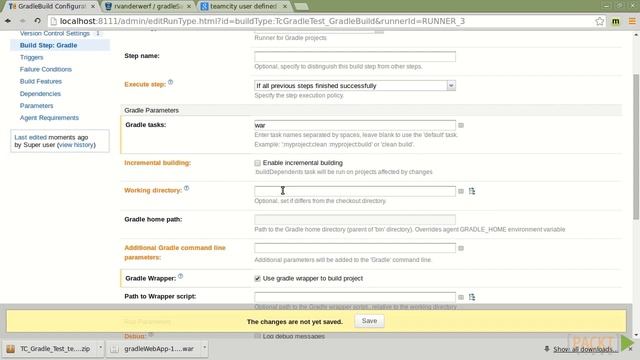640x360 pixels.
Task: Open a new browser tab
Action: click(x=301, y=6)
